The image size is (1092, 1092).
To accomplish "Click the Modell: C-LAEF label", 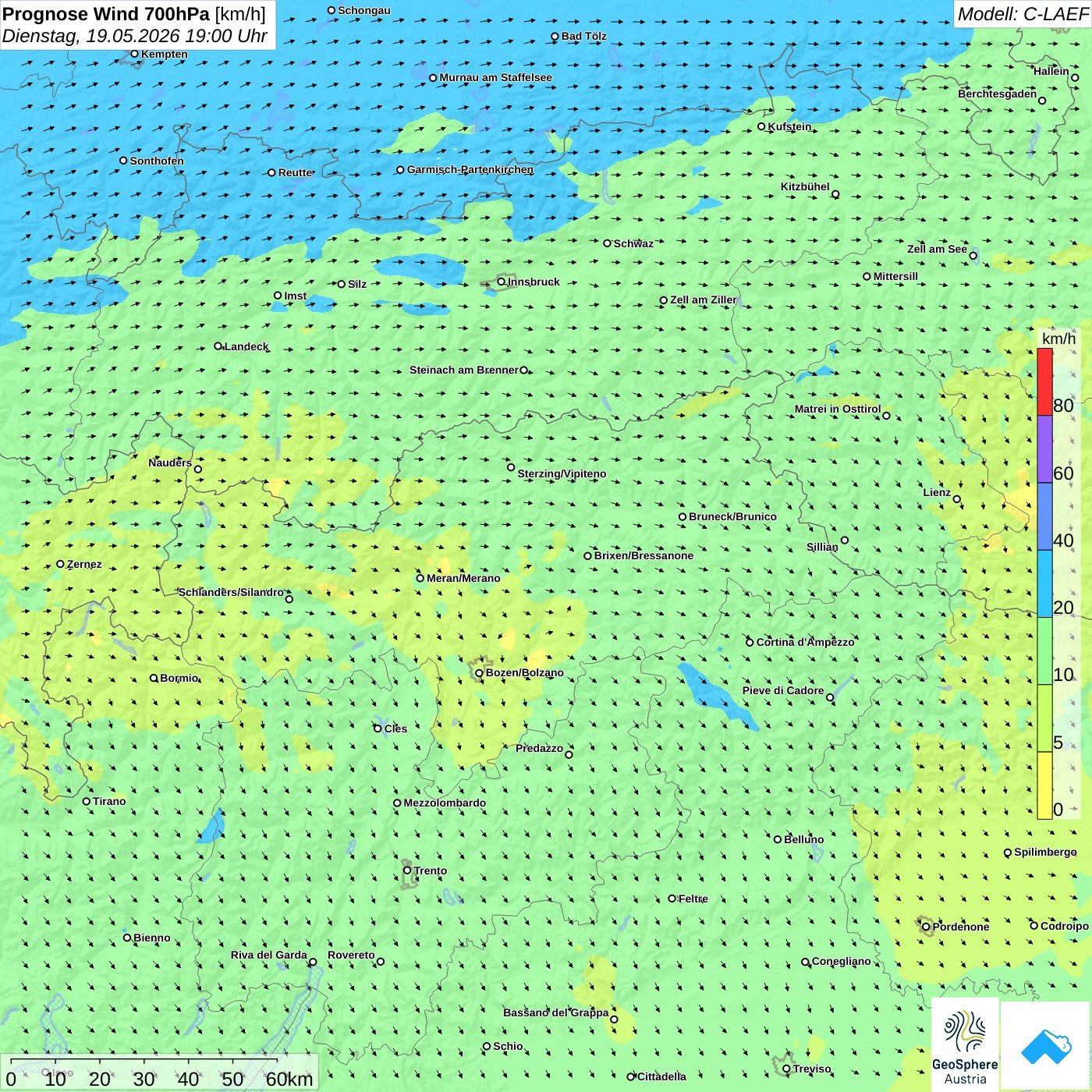I will pyautogui.click(x=1022, y=14).
